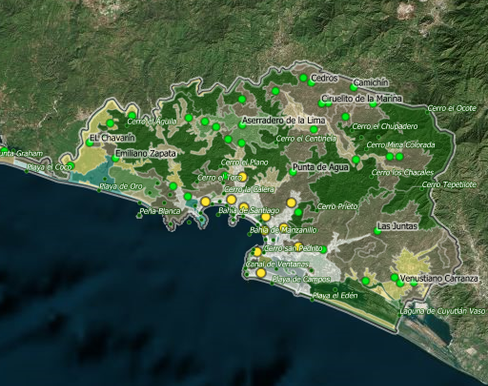Select the Camichín locality marker

[354, 88]
